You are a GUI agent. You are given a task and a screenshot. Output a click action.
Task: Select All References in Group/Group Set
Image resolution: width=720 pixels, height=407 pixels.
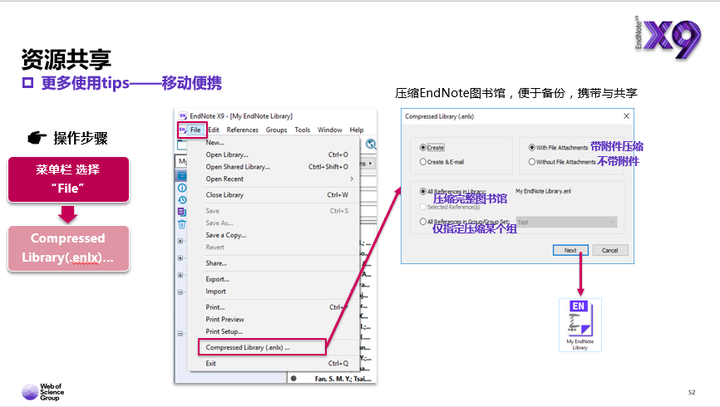tap(423, 221)
